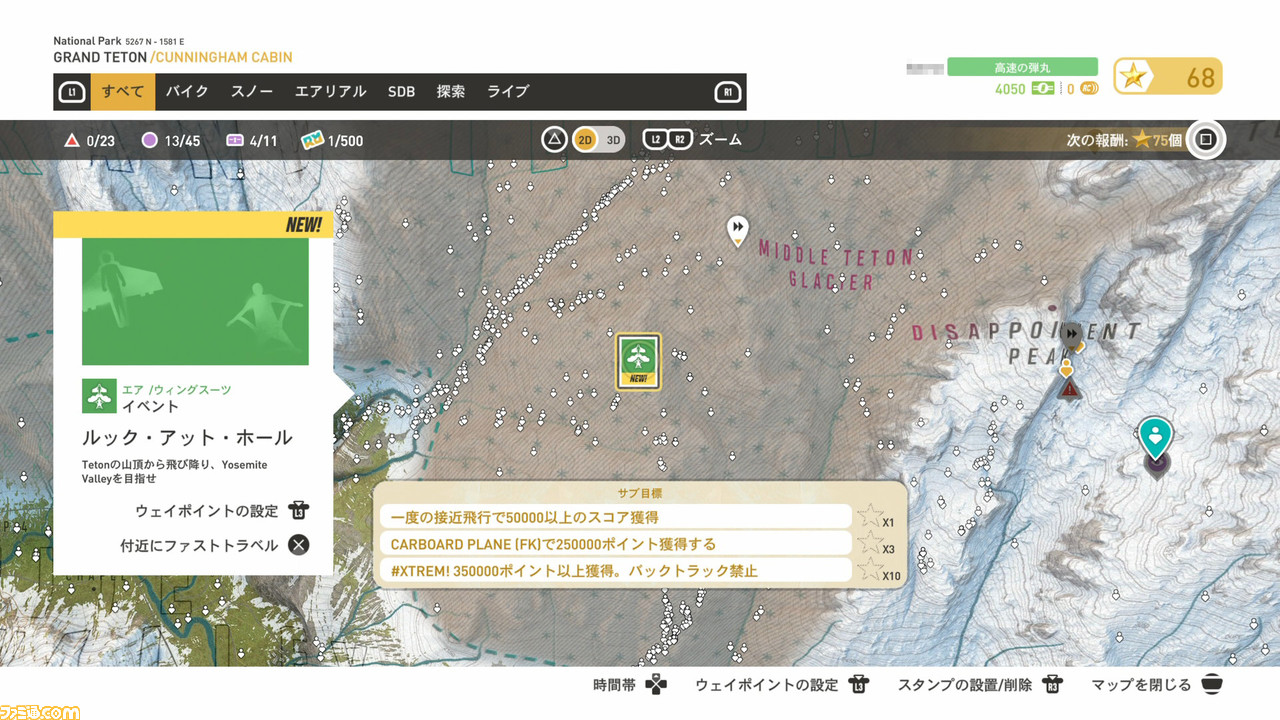Click the 時間帯 d-pad control

tap(630, 685)
